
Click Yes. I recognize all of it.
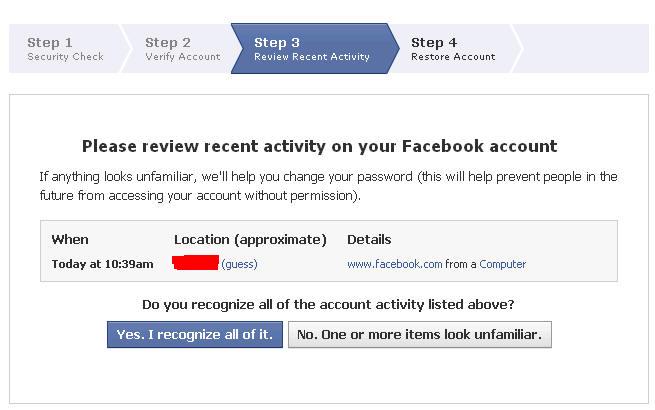coord(195,334)
